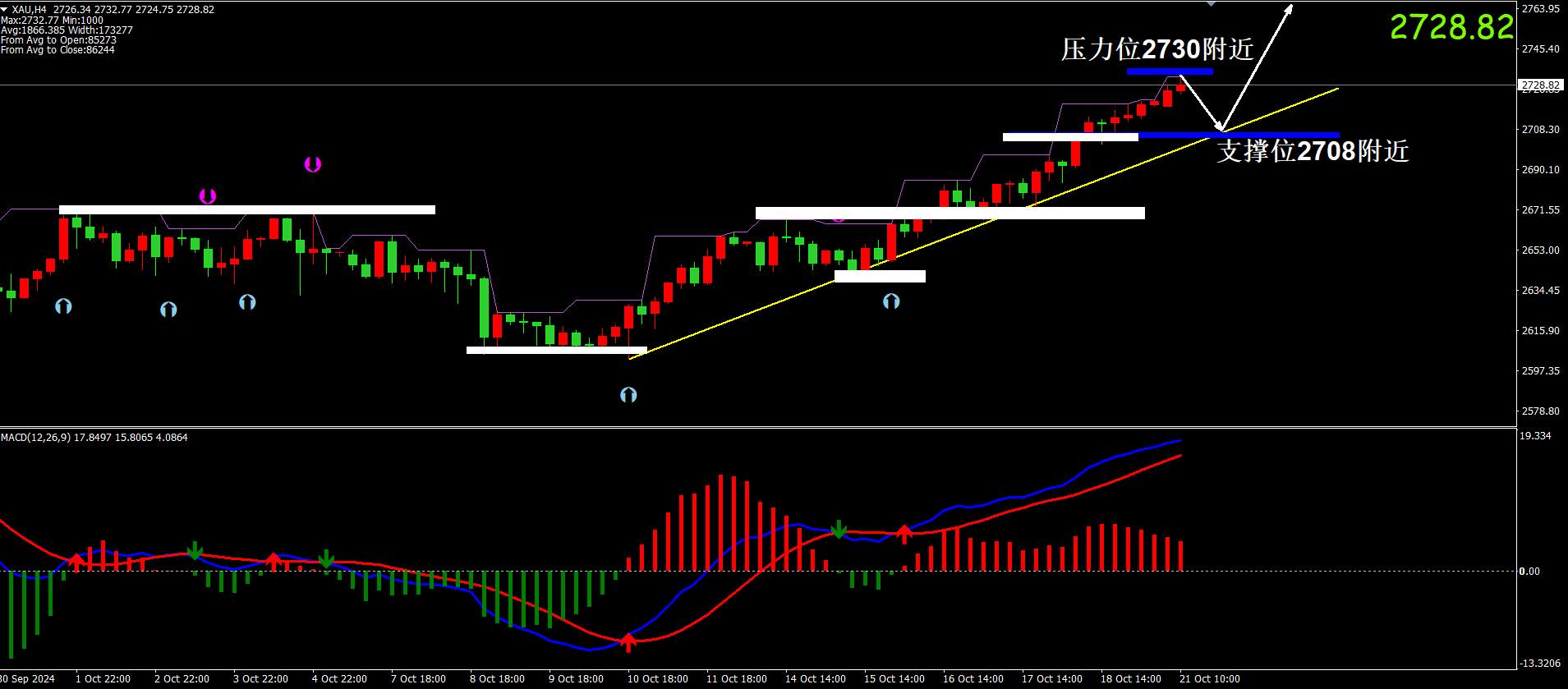
Task: Click the '18 Oct 14:00' time label
Action: point(1131,679)
